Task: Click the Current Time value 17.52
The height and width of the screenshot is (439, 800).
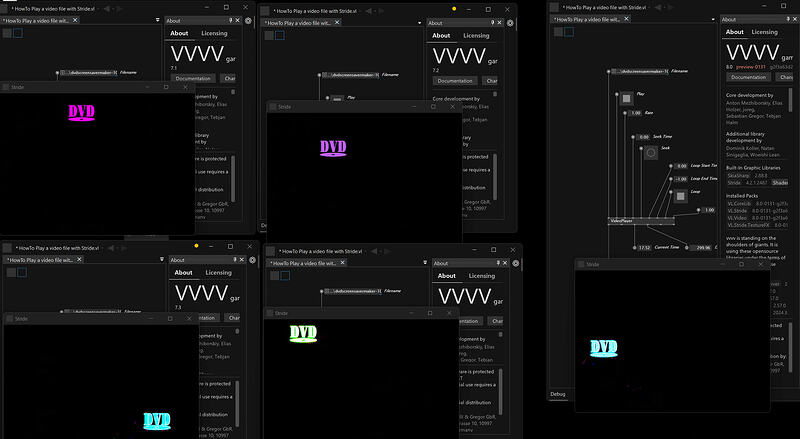Action: [644, 248]
